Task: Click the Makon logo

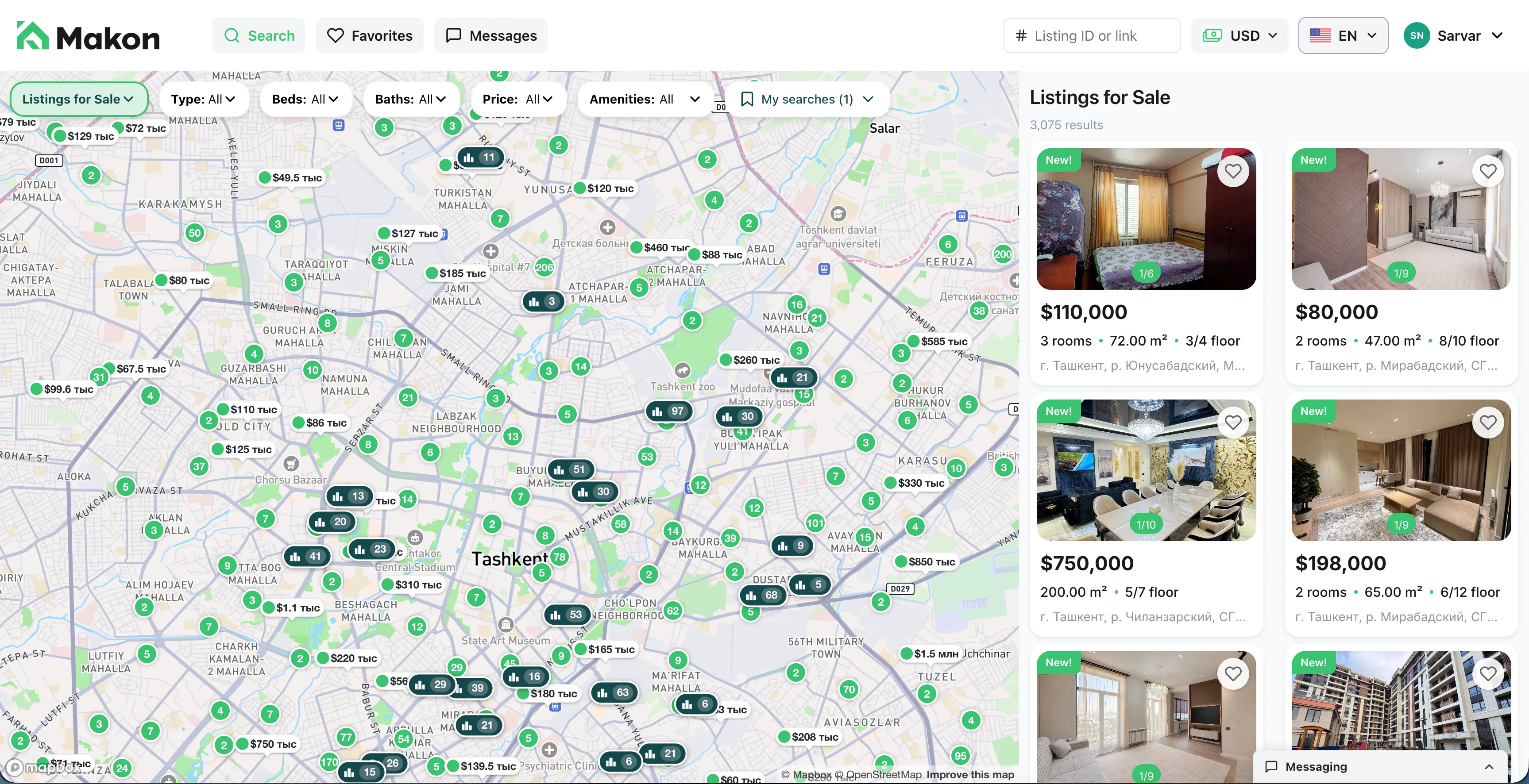Action: [88, 36]
